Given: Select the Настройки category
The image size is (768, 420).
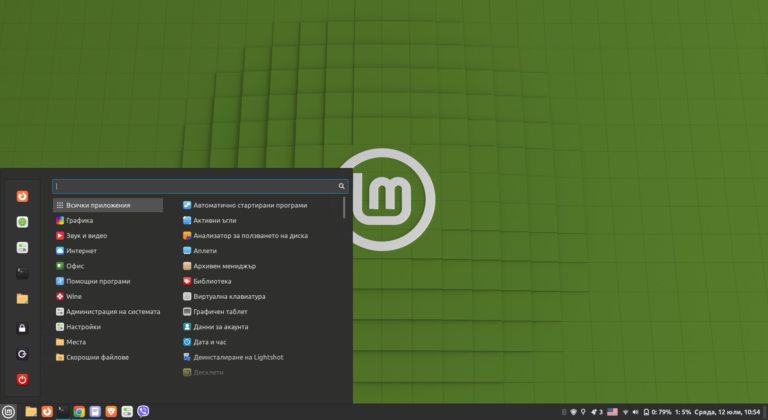Looking at the screenshot, I should pos(108,327).
